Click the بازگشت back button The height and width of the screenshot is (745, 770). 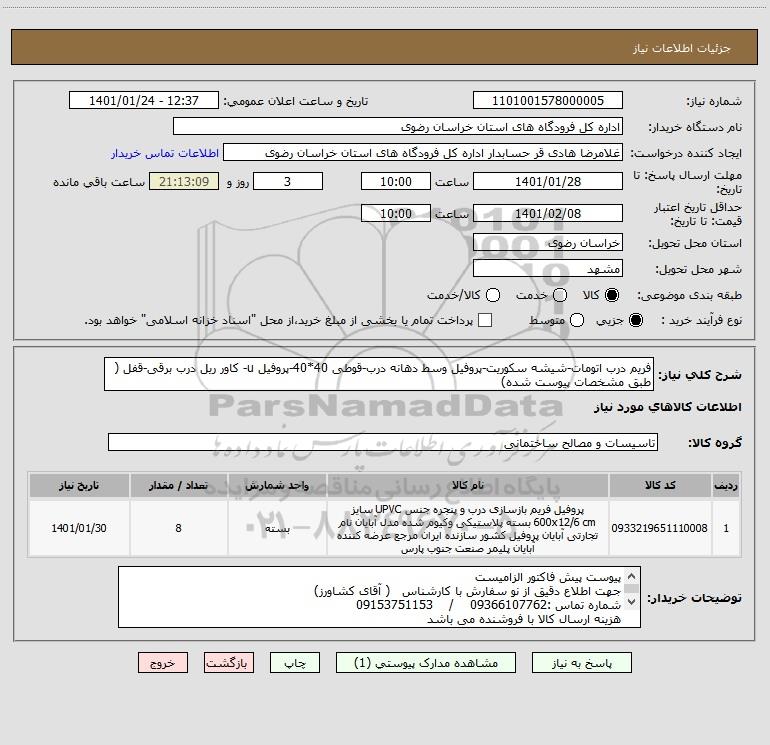click(229, 663)
